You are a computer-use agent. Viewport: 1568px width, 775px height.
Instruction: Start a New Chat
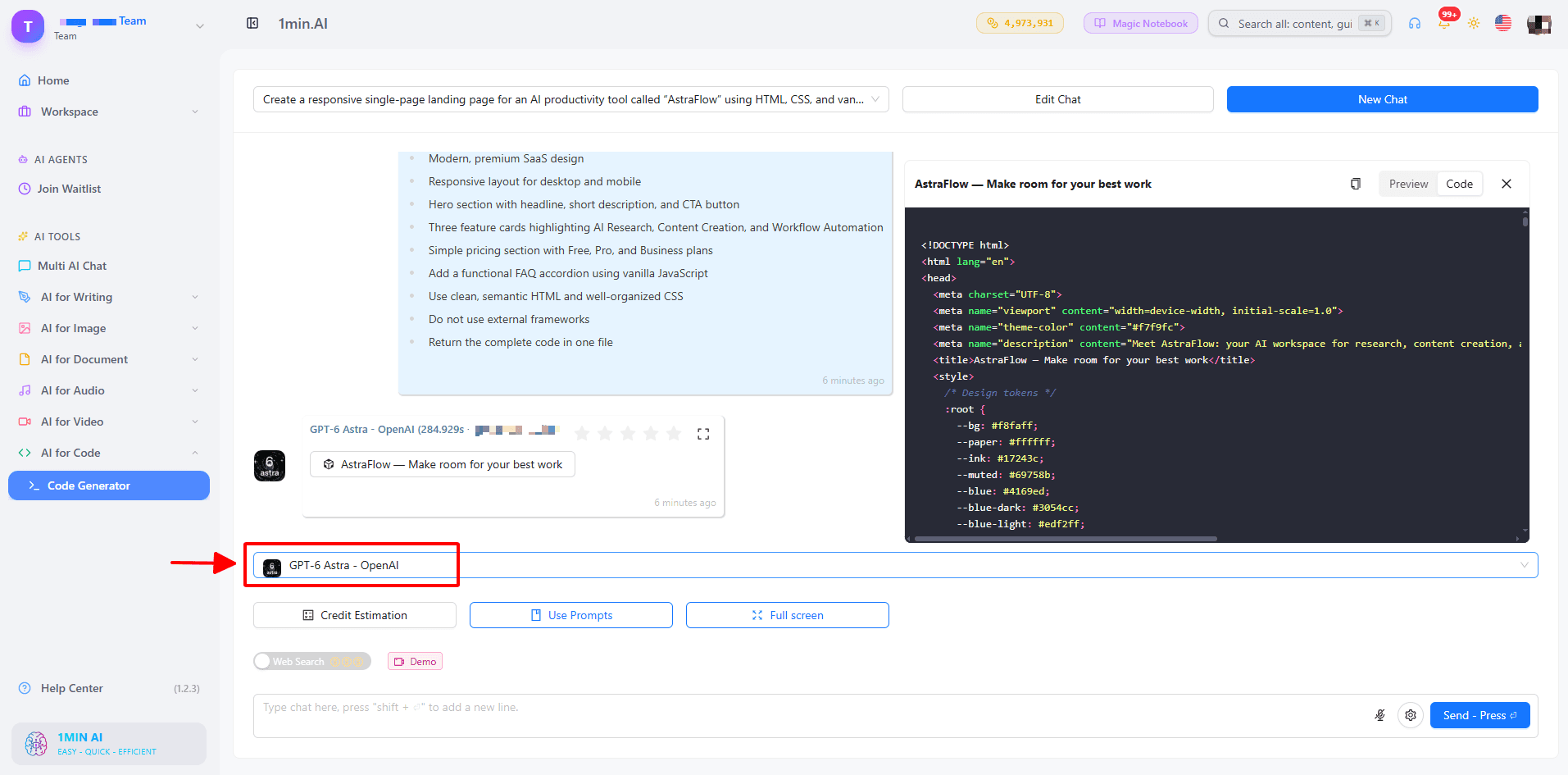click(1382, 99)
